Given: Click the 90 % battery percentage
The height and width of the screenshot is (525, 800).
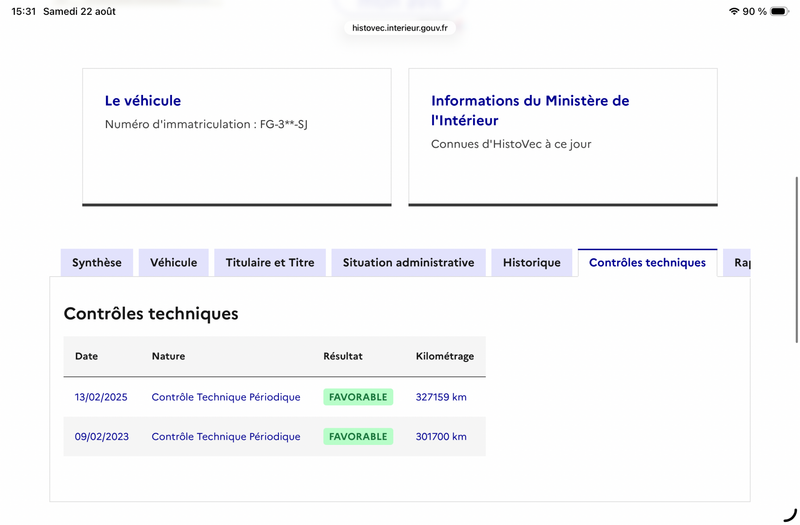Looking at the screenshot, I should coord(755,11).
